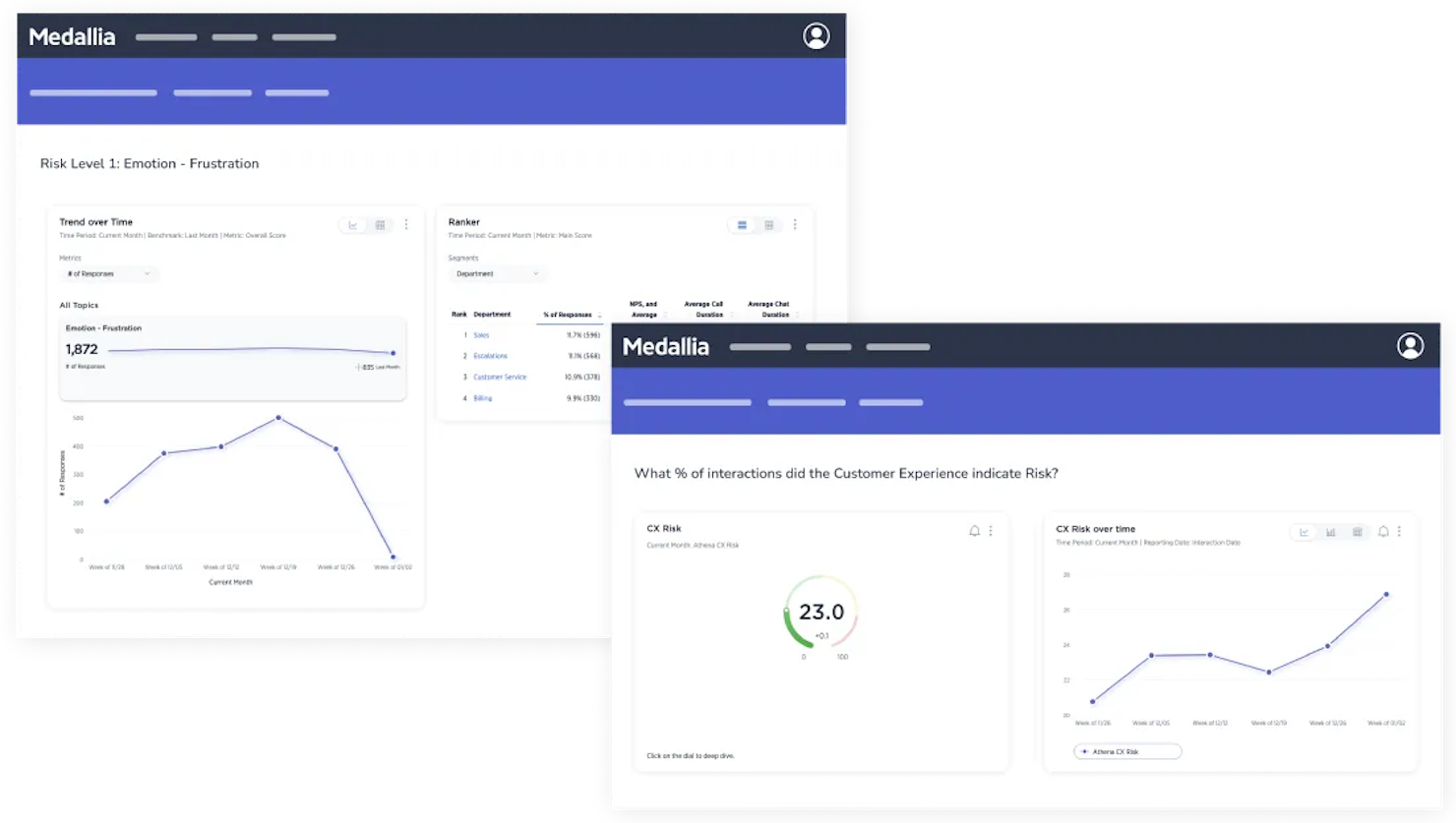Switch Trend over Time to table view
The height and width of the screenshot is (823, 1456).
pos(381,225)
